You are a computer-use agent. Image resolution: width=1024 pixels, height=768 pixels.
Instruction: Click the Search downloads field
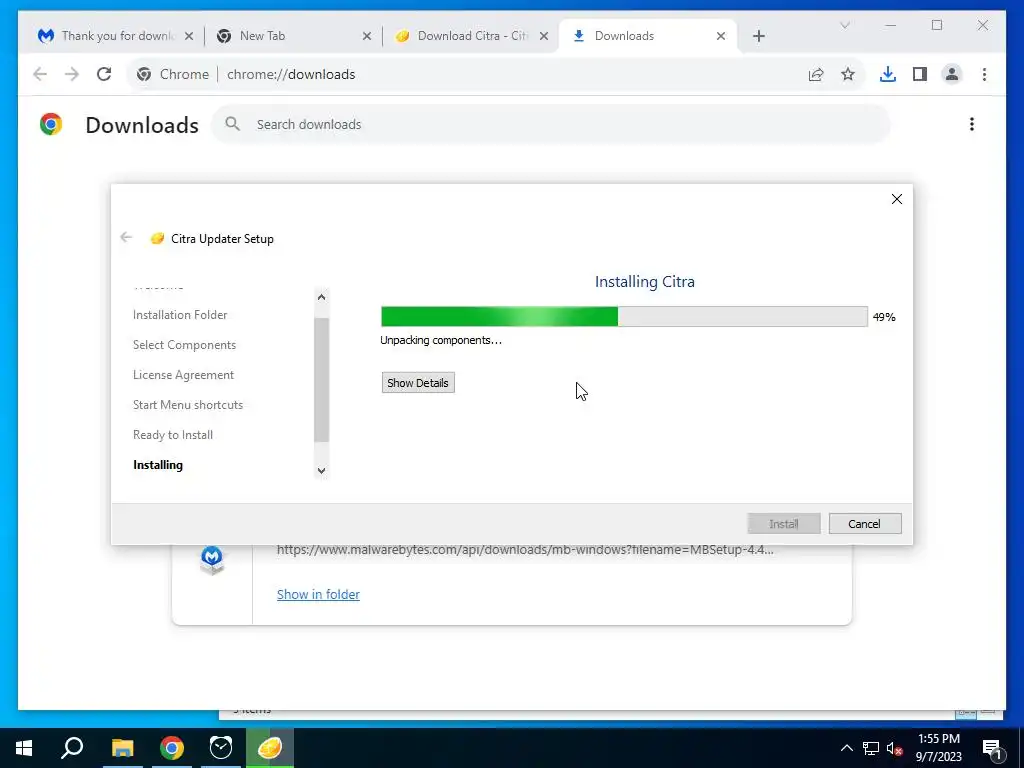[551, 124]
